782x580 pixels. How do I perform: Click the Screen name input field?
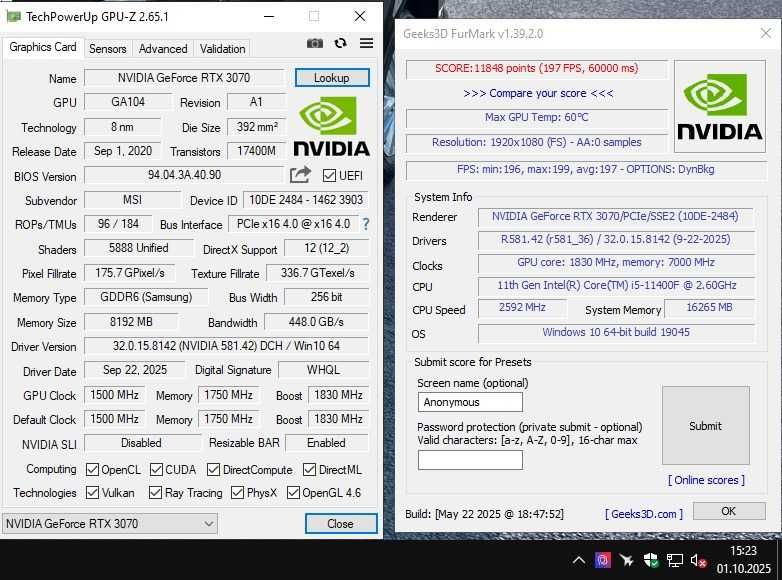pyautogui.click(x=470, y=402)
